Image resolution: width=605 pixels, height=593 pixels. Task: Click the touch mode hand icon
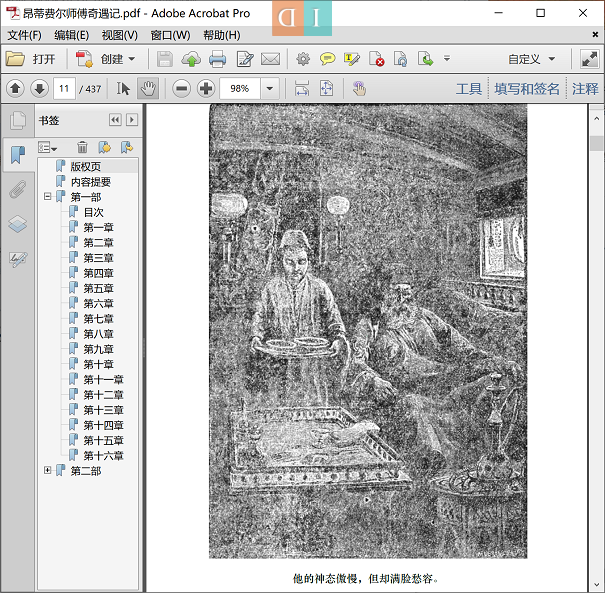click(359, 89)
